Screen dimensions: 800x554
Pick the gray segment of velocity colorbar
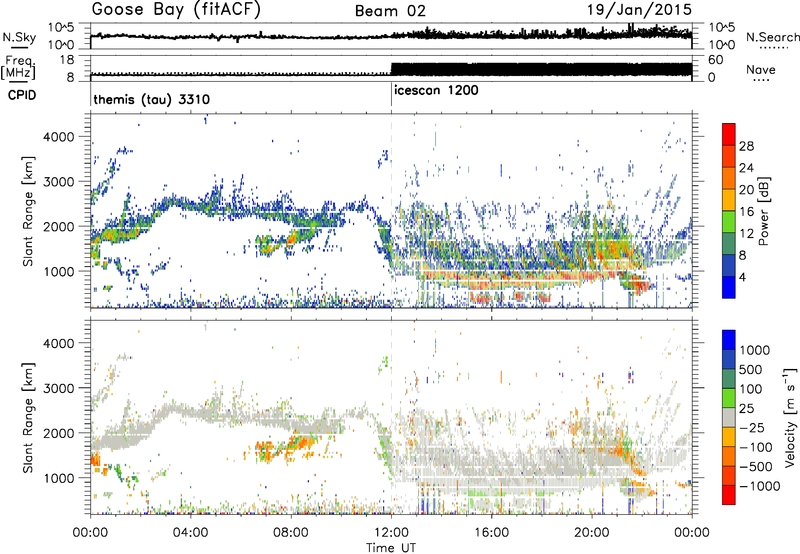pos(729,417)
